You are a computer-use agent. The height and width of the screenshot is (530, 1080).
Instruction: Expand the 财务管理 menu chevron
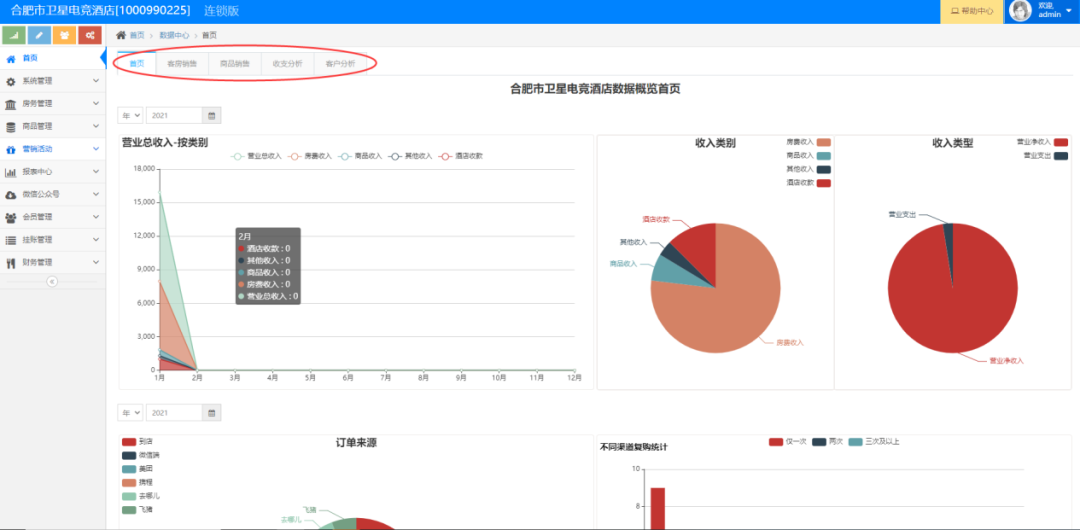(x=96, y=263)
